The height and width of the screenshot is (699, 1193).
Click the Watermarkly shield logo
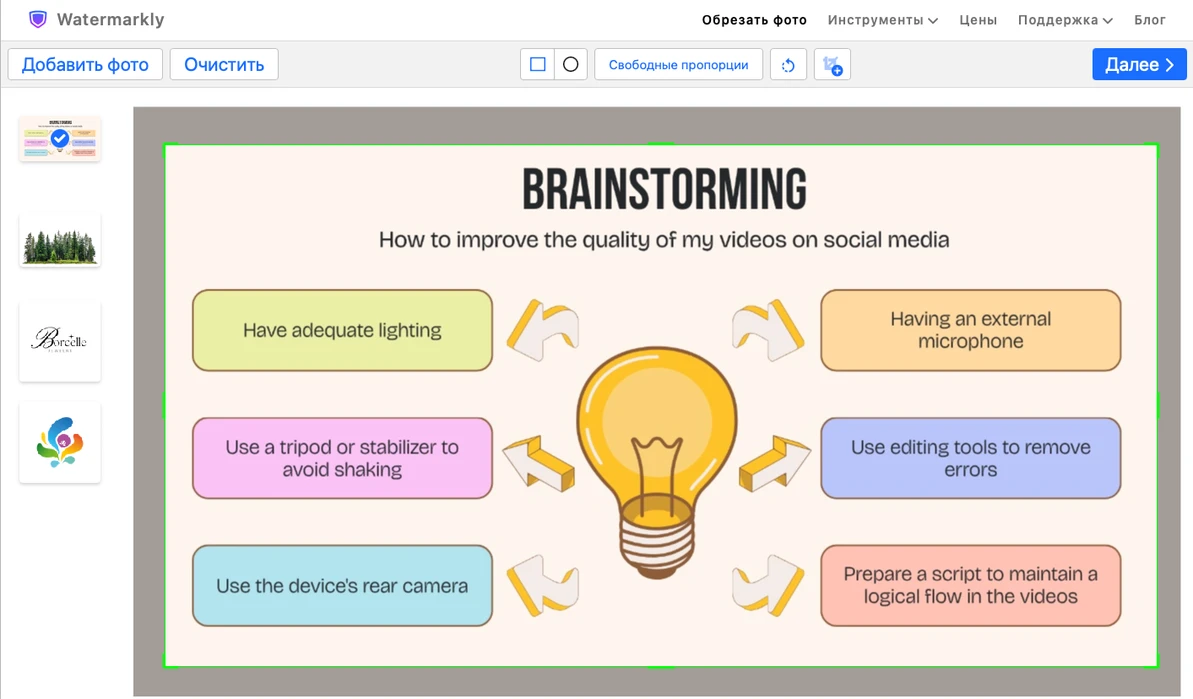pos(37,19)
